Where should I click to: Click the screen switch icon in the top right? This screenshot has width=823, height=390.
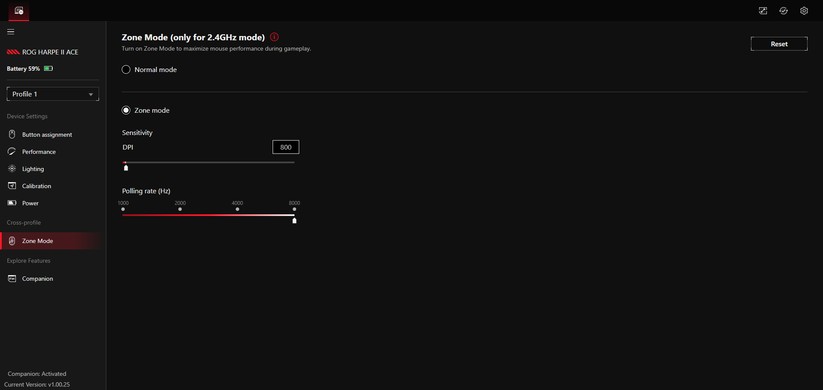click(763, 10)
